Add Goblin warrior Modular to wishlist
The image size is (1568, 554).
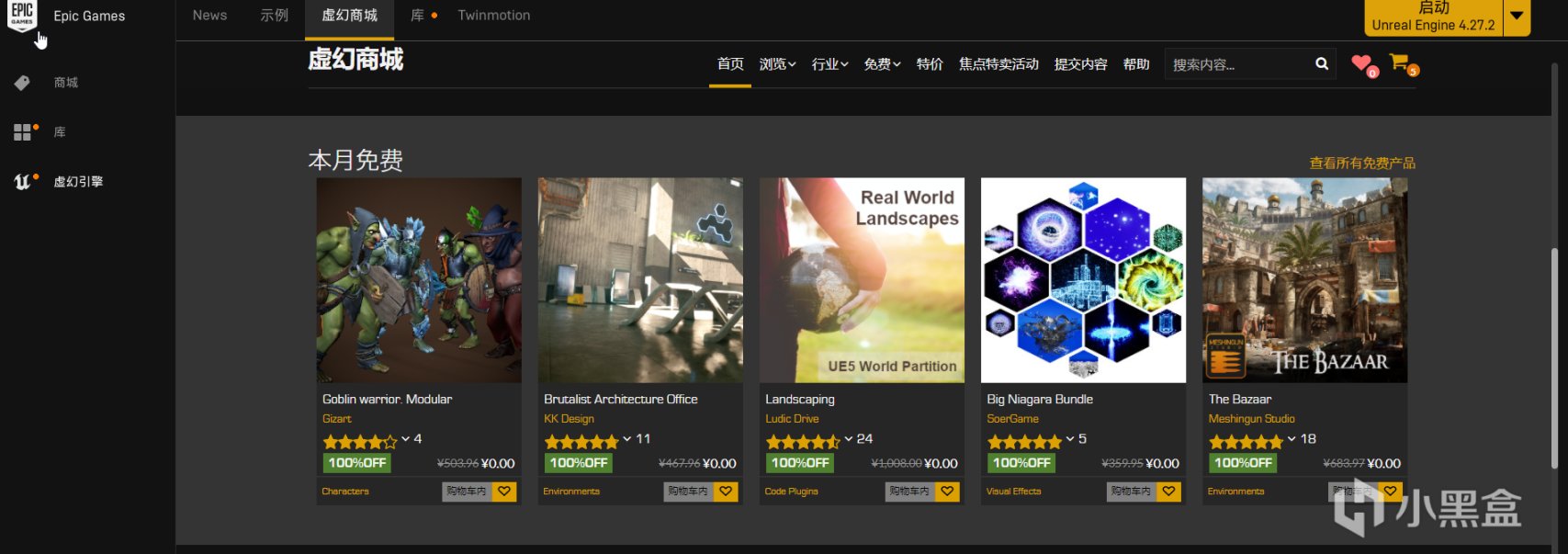(x=504, y=492)
